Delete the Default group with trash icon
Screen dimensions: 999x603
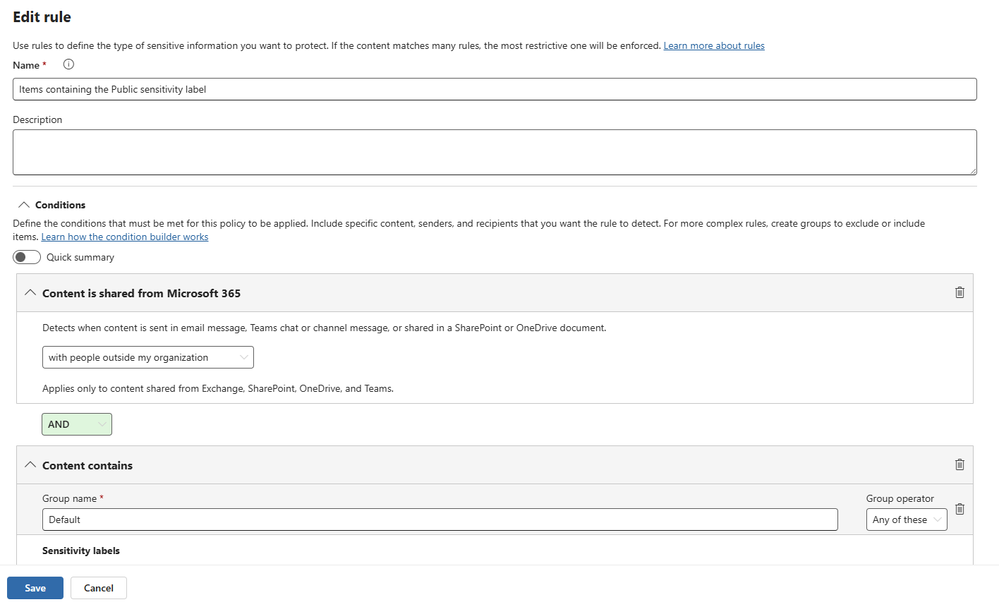coord(960,509)
